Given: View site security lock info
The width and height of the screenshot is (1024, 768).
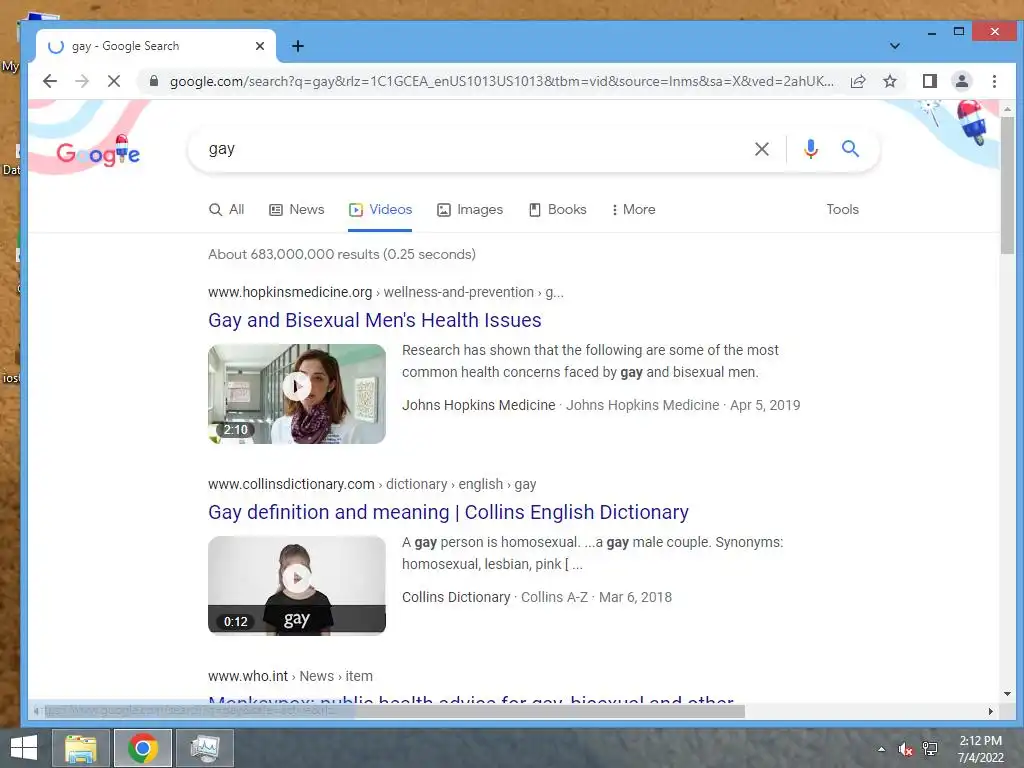Looking at the screenshot, I should [x=154, y=81].
